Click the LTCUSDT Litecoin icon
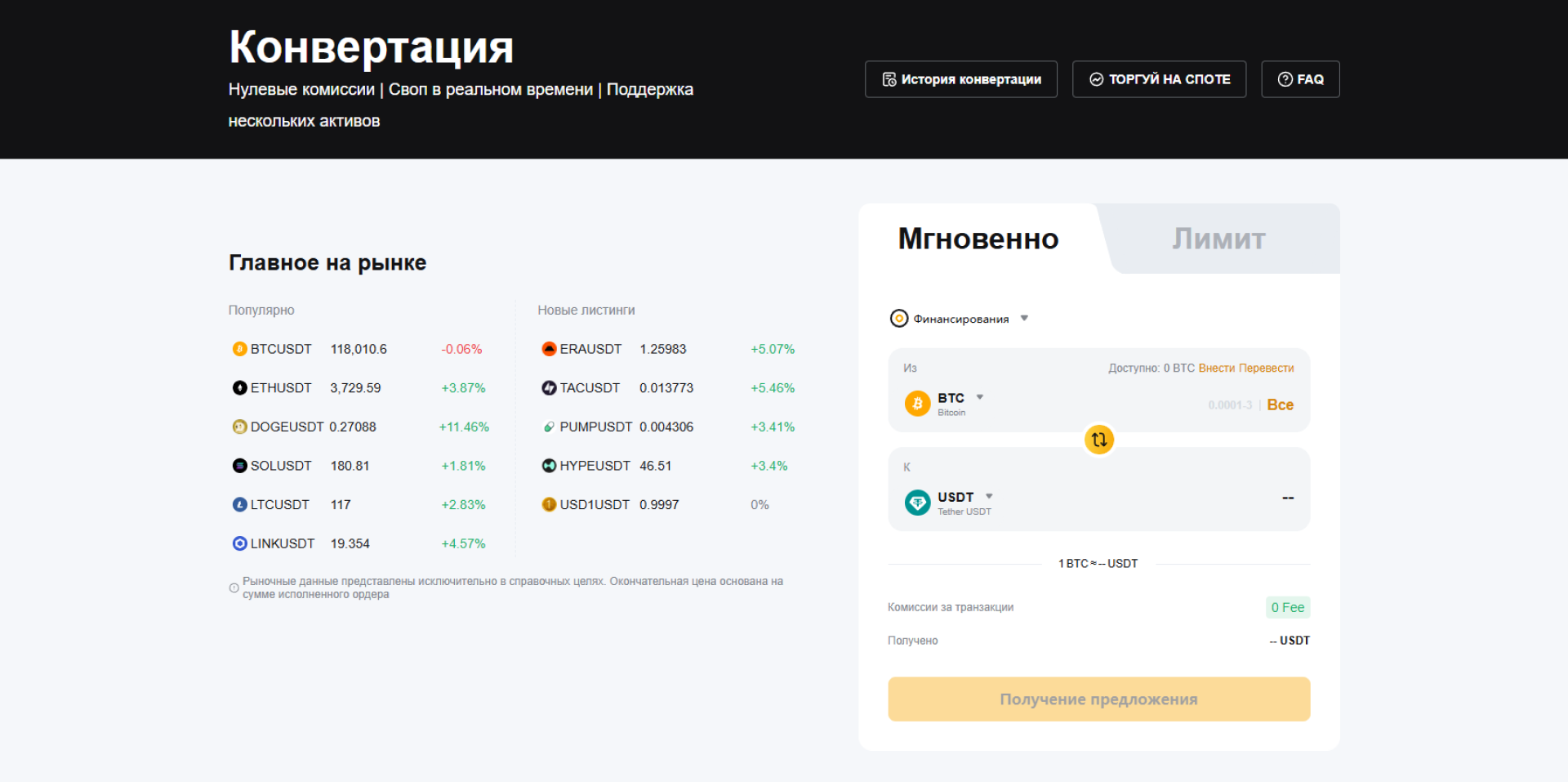 pyautogui.click(x=239, y=505)
